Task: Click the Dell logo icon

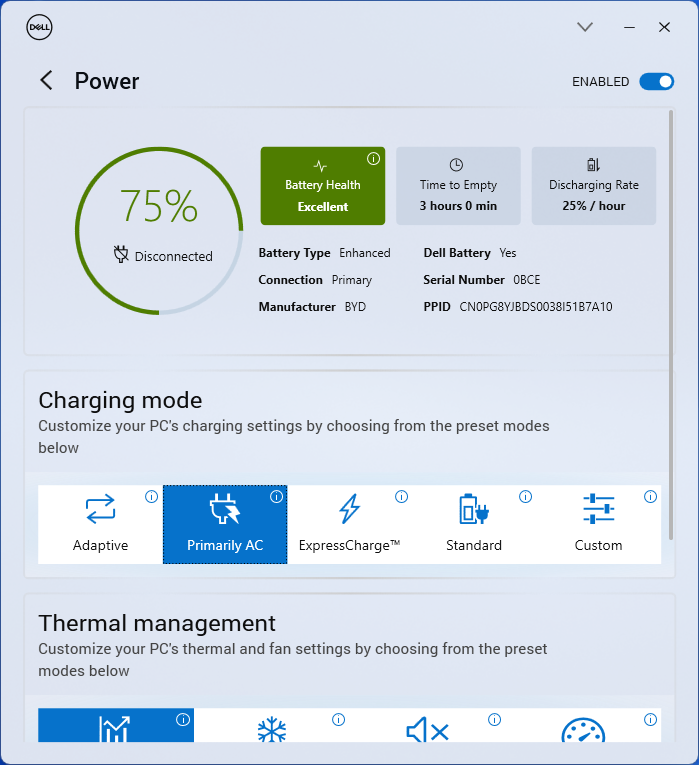Action: coord(39,27)
